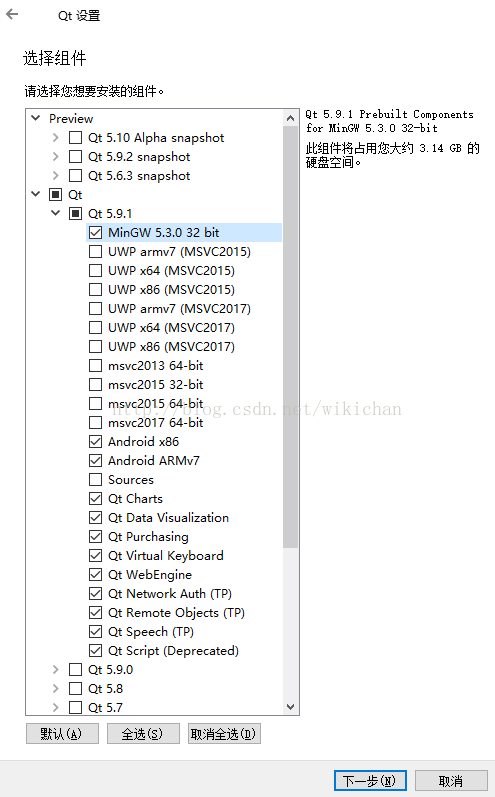This screenshot has width=495, height=797.
Task: Click the 默认(A) default button
Action: tap(62, 733)
